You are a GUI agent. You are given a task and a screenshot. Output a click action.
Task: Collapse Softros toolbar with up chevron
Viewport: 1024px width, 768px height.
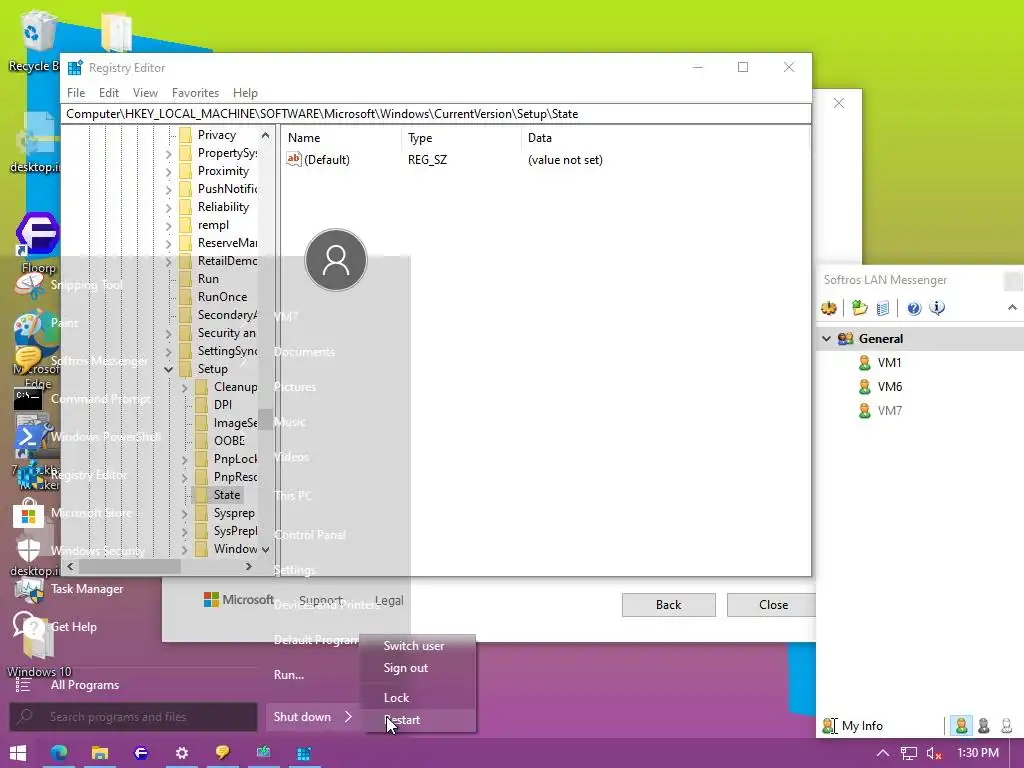(x=1012, y=308)
